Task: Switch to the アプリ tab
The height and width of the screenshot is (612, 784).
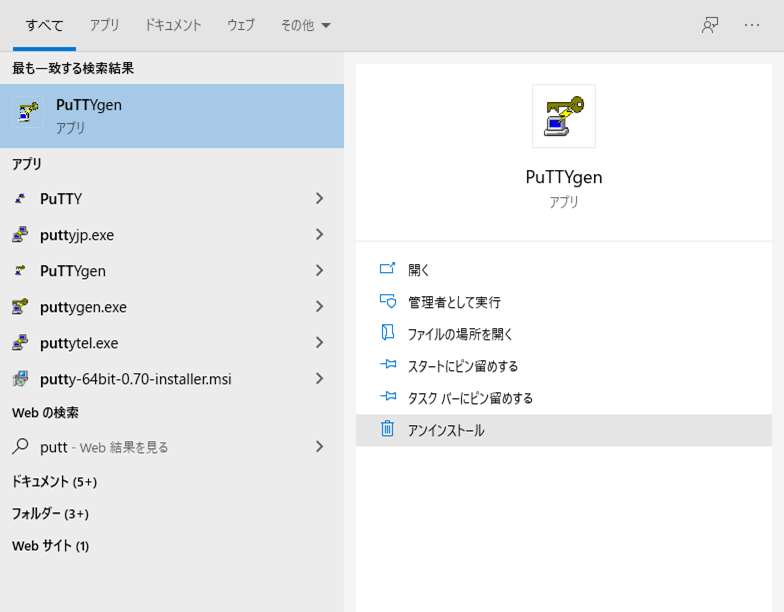Action: (x=104, y=25)
